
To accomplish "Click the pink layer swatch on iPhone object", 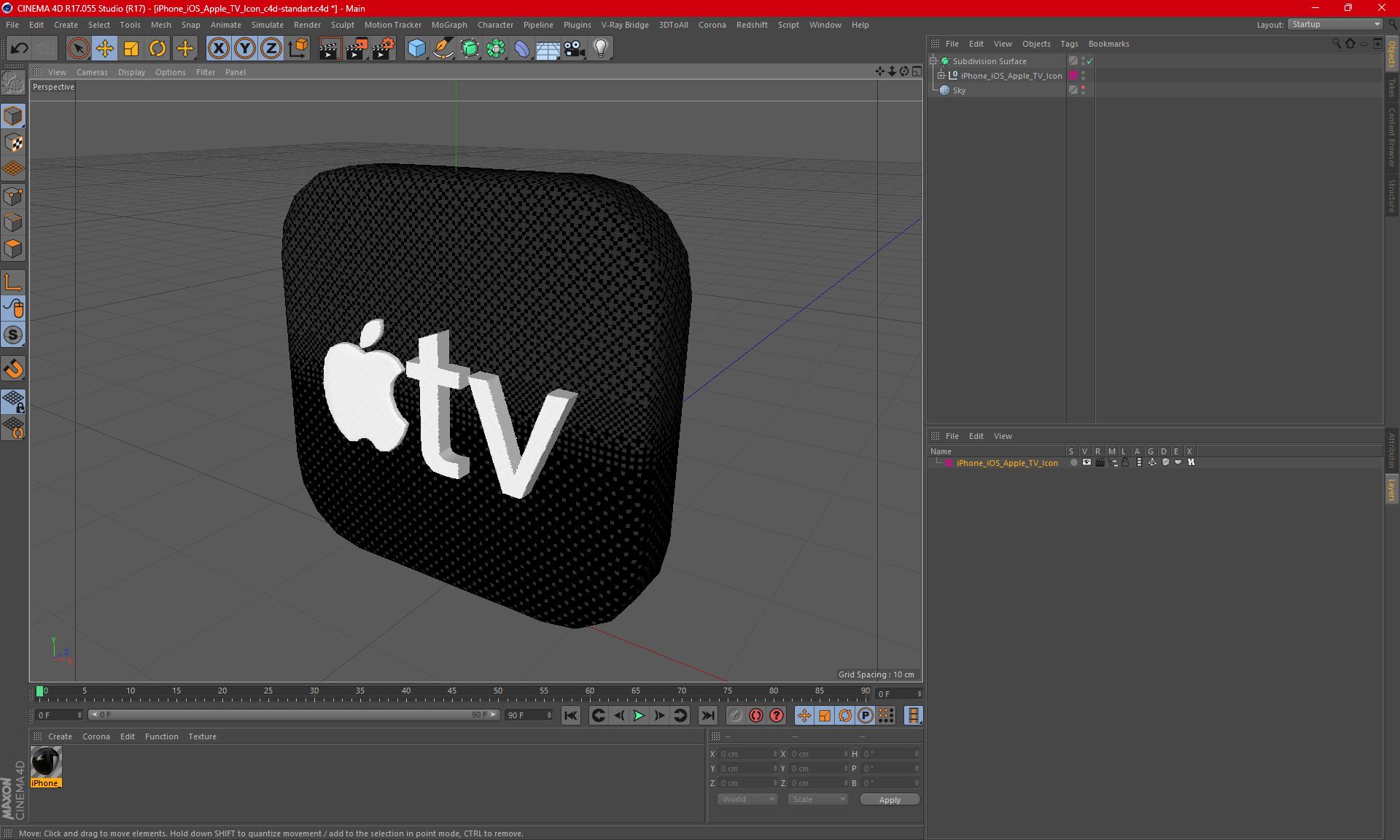I will [1073, 76].
